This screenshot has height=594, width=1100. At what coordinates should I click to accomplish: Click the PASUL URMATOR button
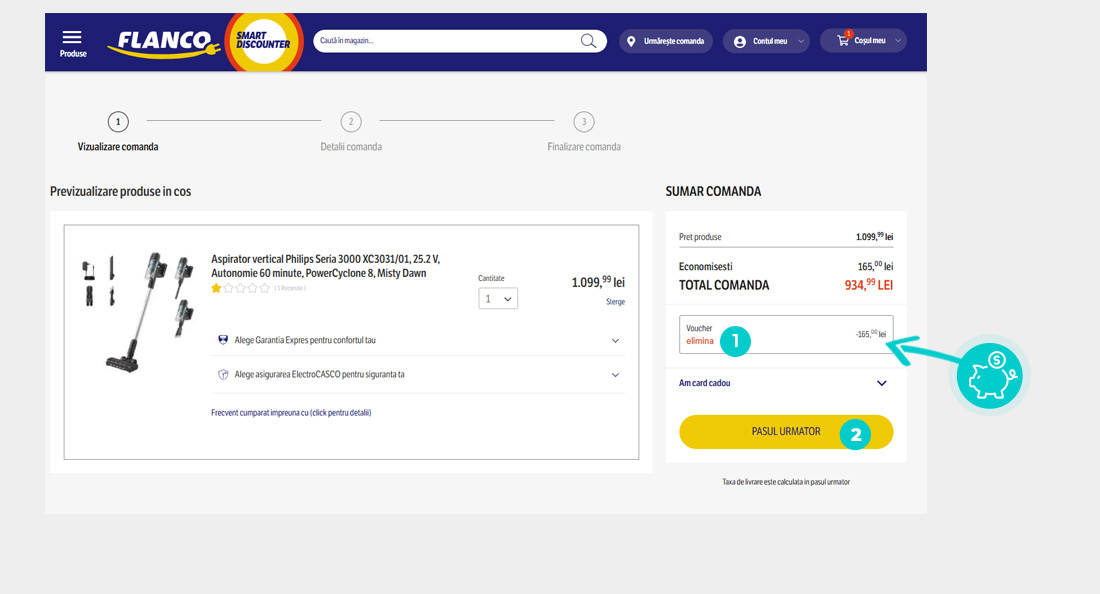click(x=786, y=431)
